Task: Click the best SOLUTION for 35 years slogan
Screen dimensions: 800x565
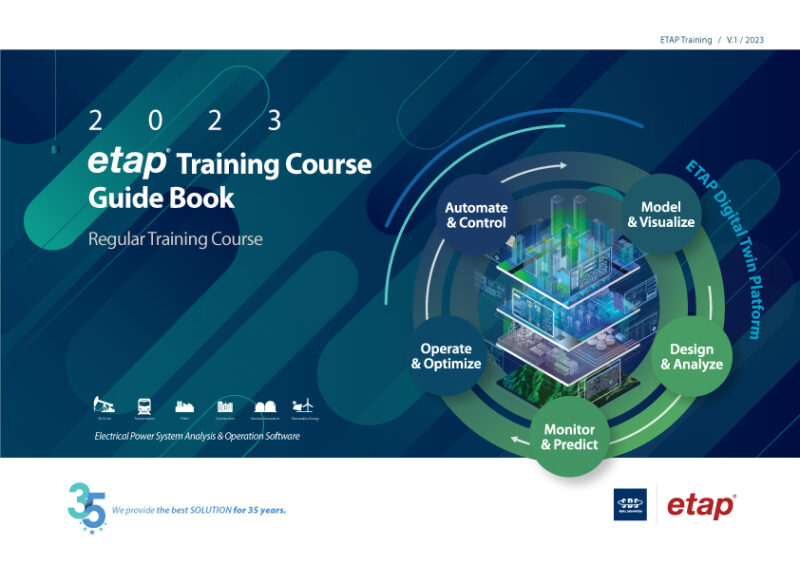Action: click(x=199, y=510)
